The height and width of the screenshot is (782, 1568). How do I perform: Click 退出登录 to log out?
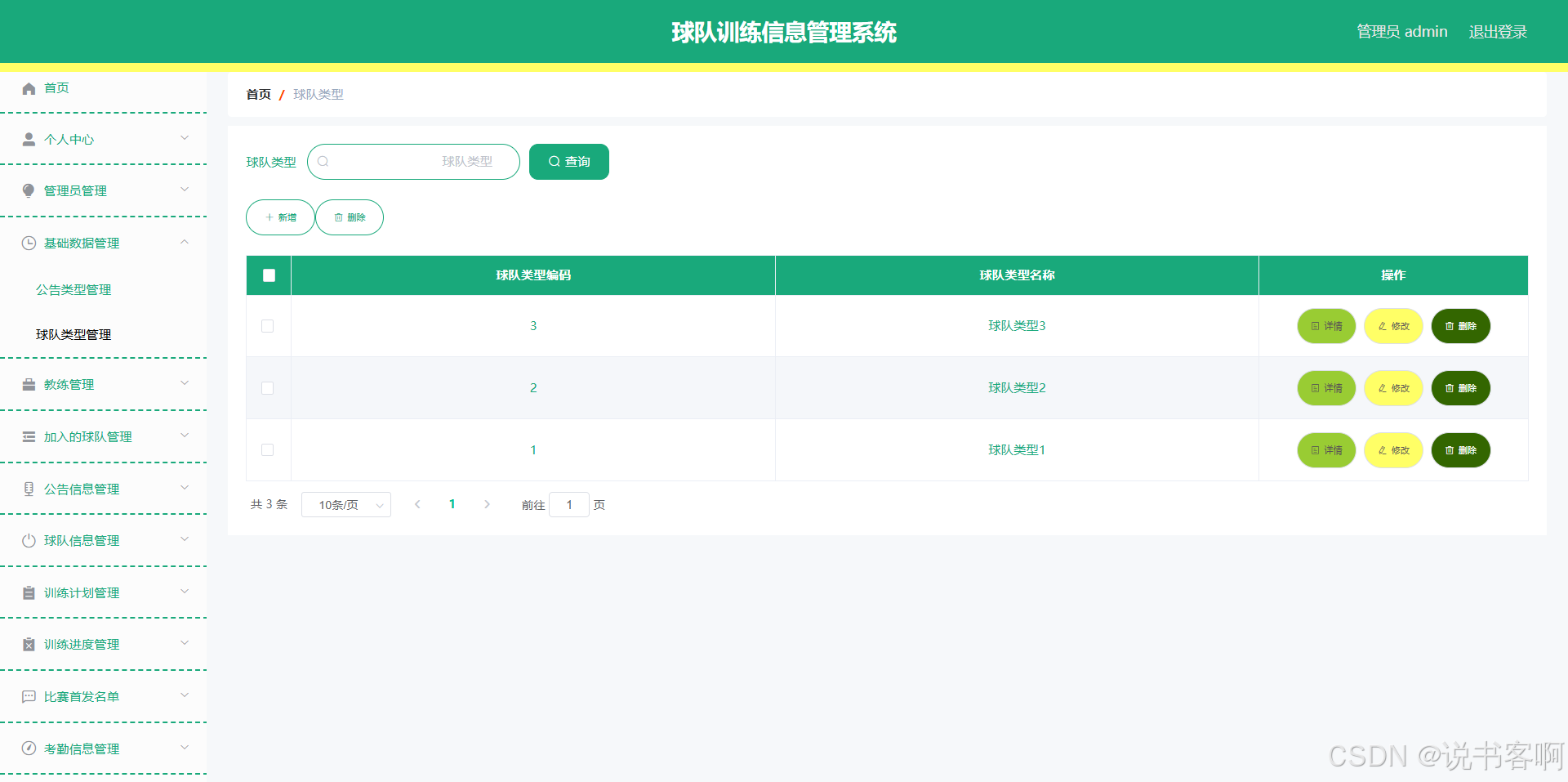click(1498, 32)
